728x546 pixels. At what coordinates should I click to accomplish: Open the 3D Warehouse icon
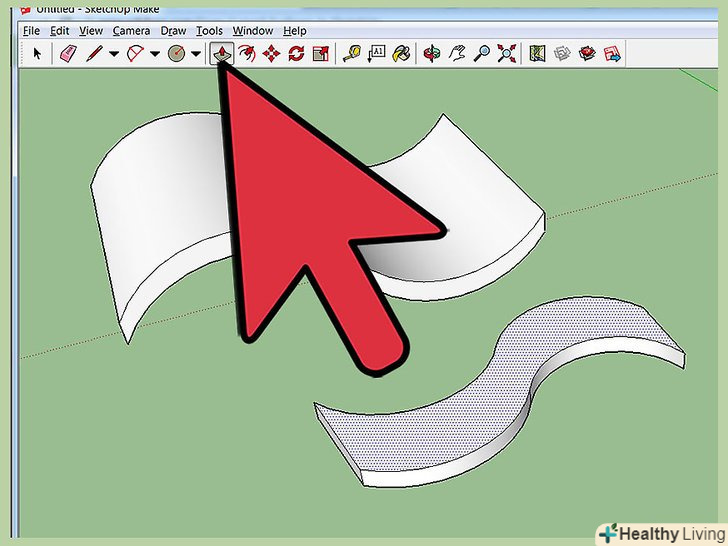coord(587,53)
